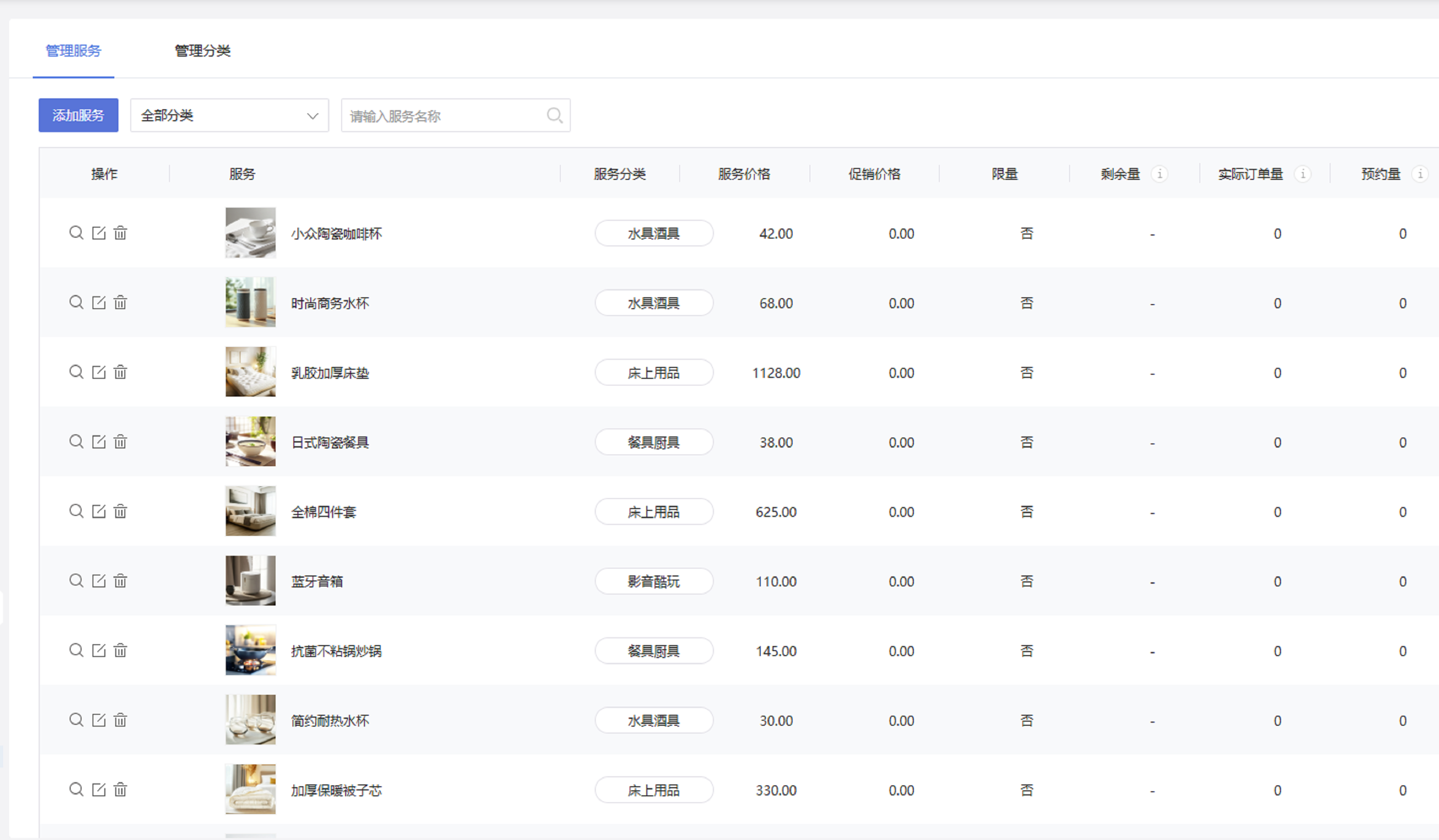Delete the 乳胶加厚床垫 service
This screenshot has height=840, width=1439.
tap(120, 372)
